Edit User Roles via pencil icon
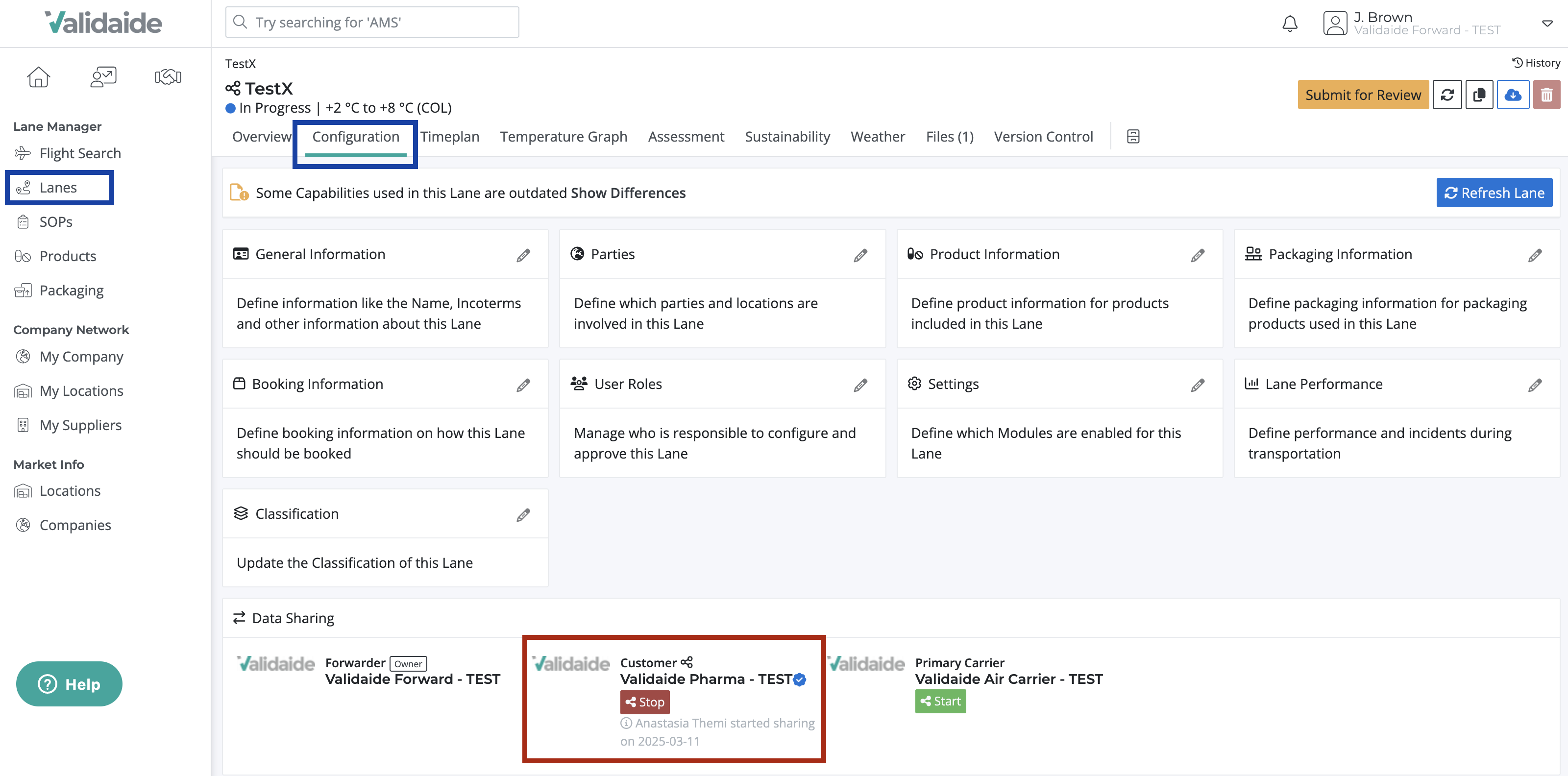The image size is (1568, 776). (860, 385)
